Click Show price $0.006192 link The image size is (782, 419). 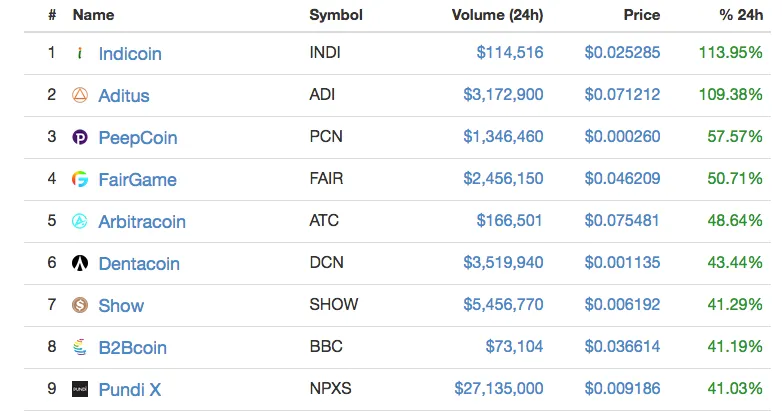(622, 304)
